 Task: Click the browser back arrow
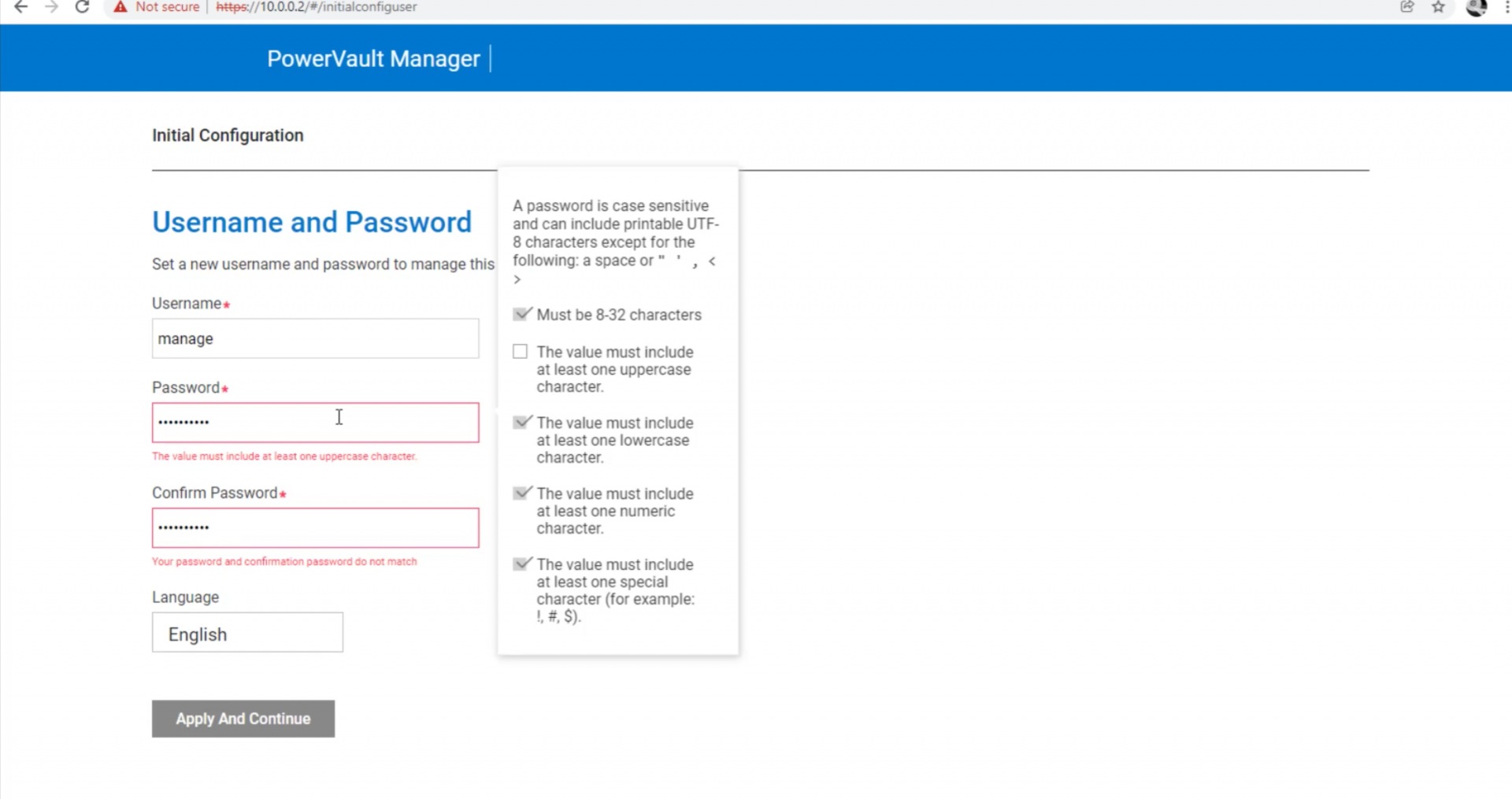click(x=21, y=7)
